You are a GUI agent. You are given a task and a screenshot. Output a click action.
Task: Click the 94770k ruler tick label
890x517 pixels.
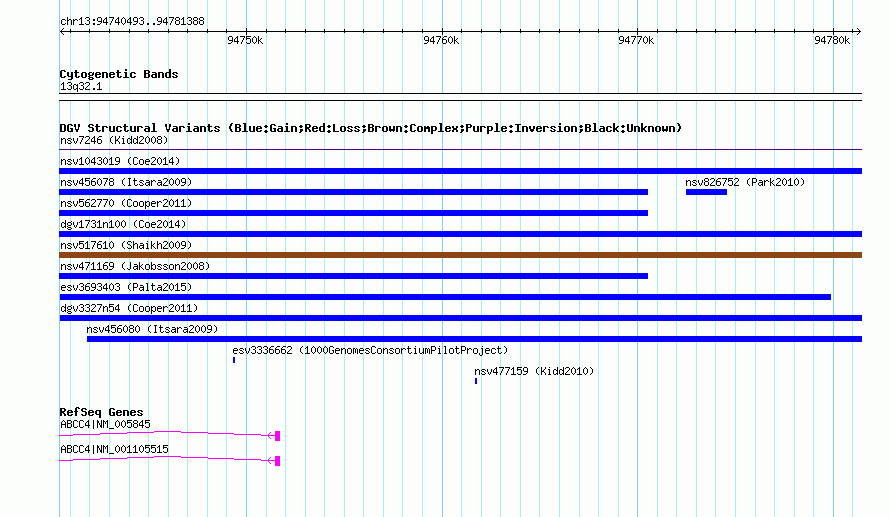[636, 40]
